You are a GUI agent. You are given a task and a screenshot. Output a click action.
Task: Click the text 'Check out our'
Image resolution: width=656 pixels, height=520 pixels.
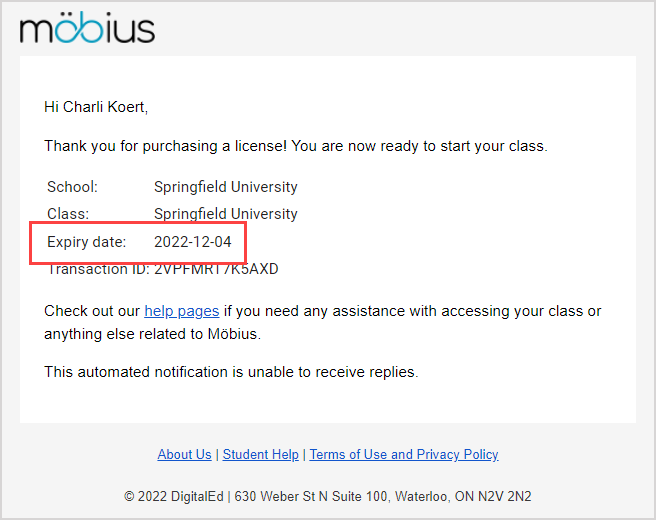click(x=92, y=311)
